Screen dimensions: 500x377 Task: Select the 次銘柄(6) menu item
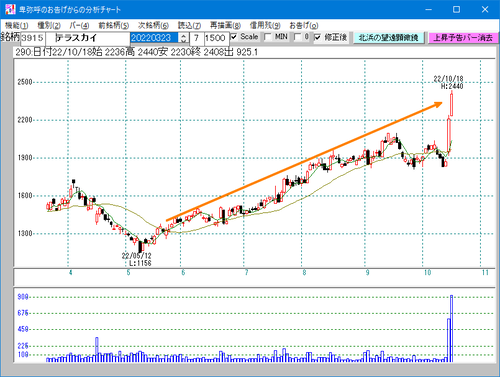coord(153,25)
